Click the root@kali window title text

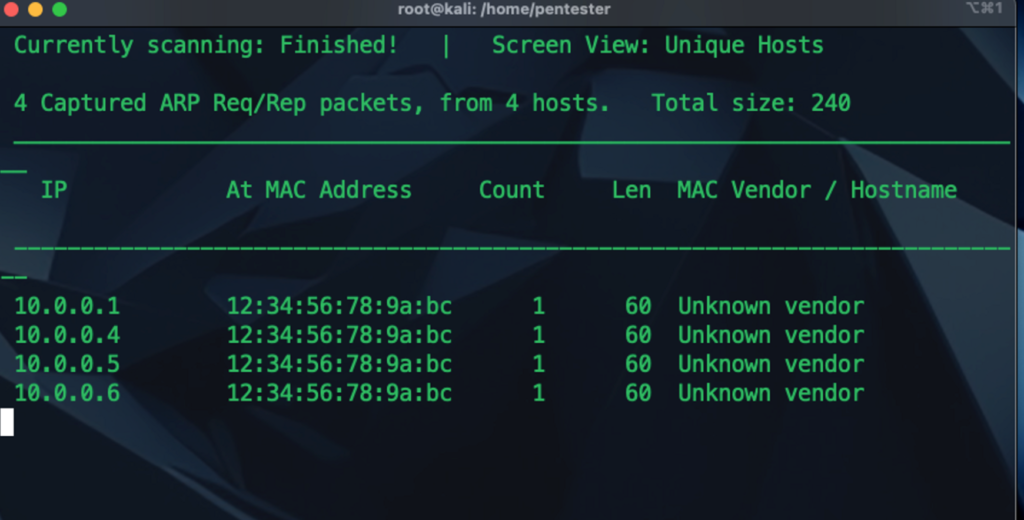point(504,9)
